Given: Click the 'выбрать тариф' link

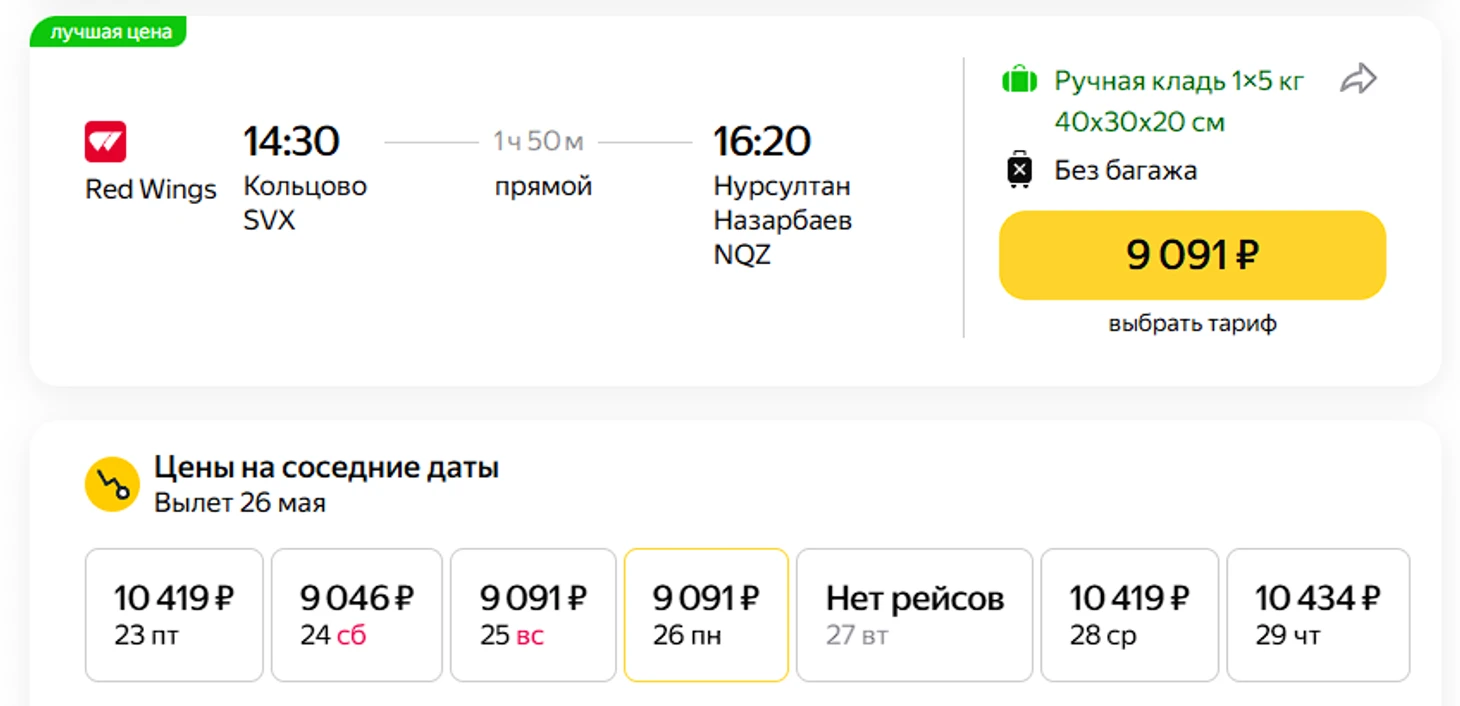Looking at the screenshot, I should (x=1192, y=324).
